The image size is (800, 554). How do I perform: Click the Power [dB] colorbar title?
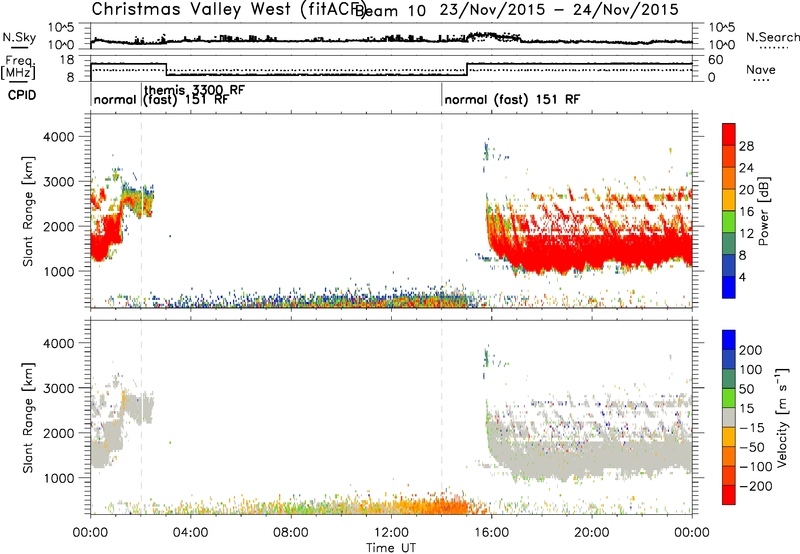[764, 211]
